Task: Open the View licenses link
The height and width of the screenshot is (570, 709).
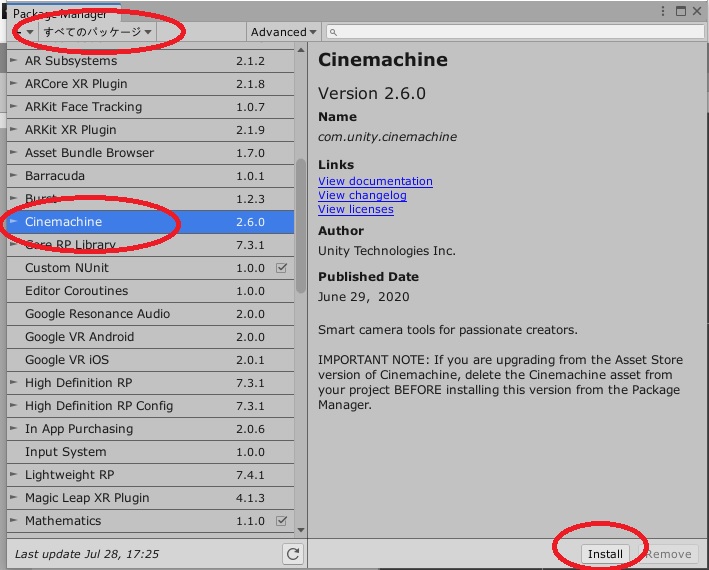Action: click(x=355, y=209)
